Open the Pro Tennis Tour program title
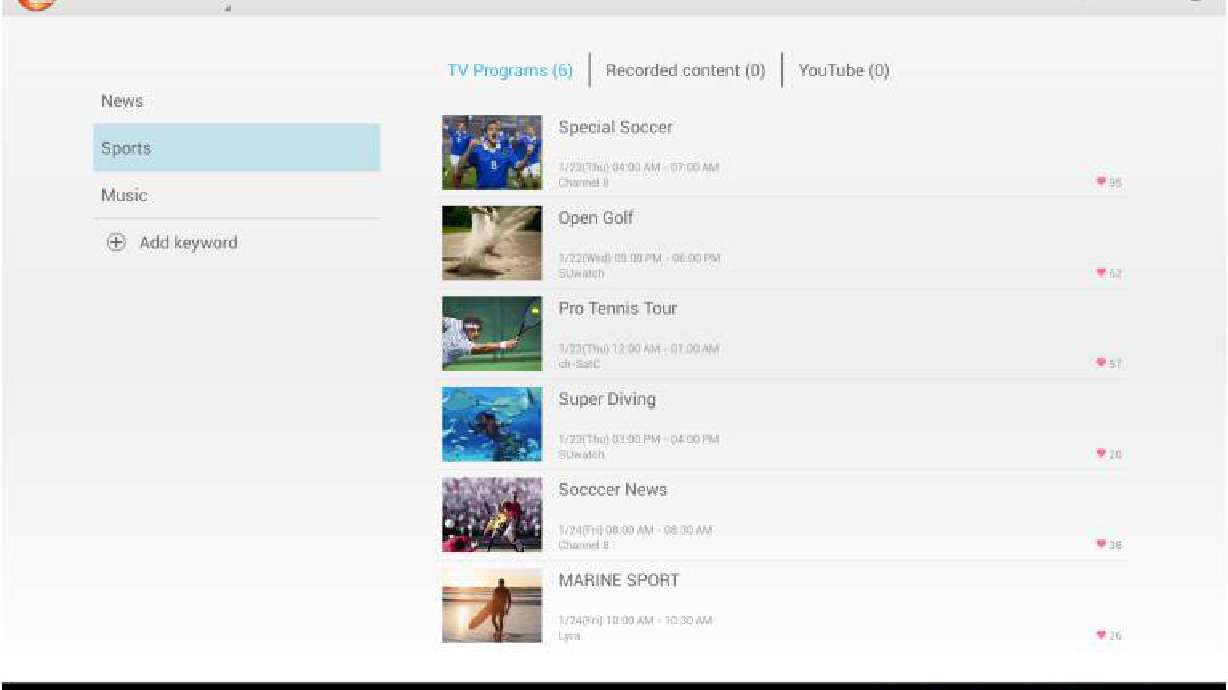 (x=618, y=308)
